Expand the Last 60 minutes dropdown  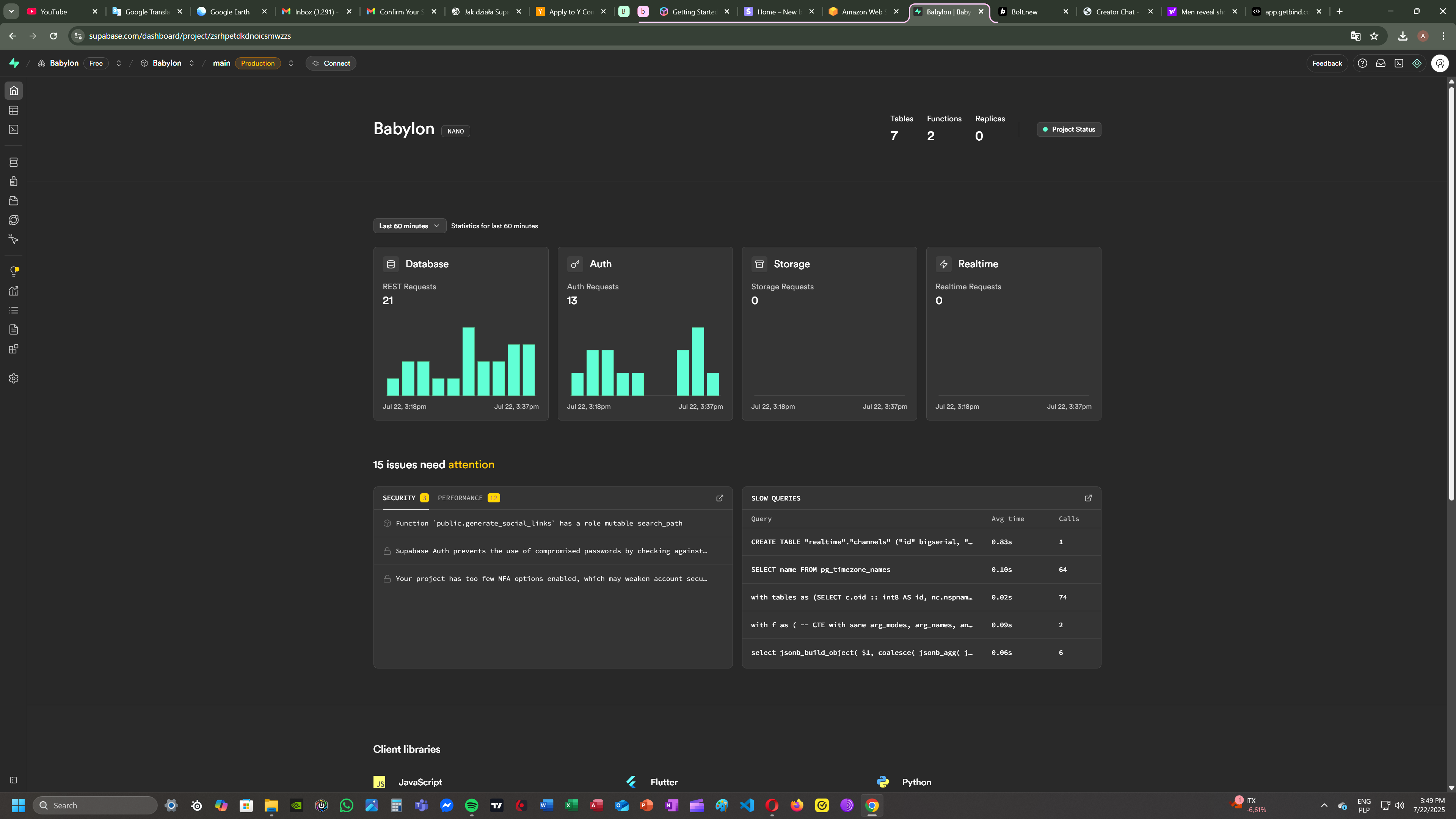pyautogui.click(x=409, y=226)
